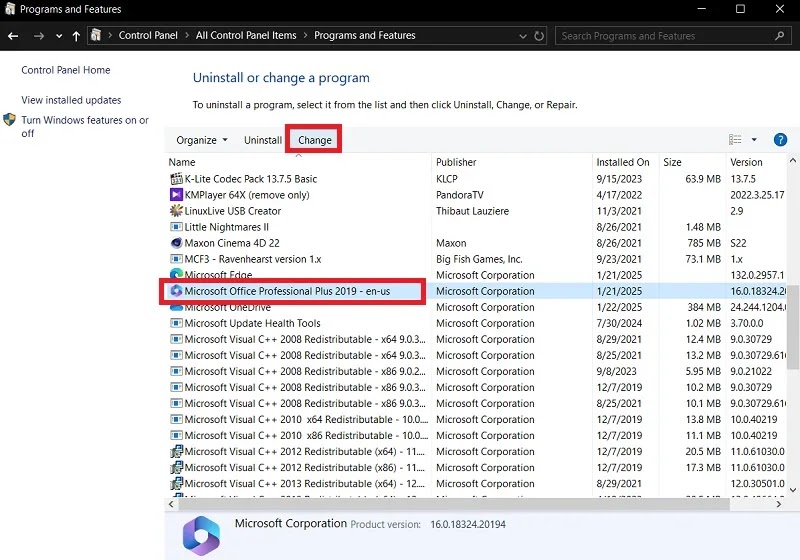Sort by the Name column header

coord(182,162)
